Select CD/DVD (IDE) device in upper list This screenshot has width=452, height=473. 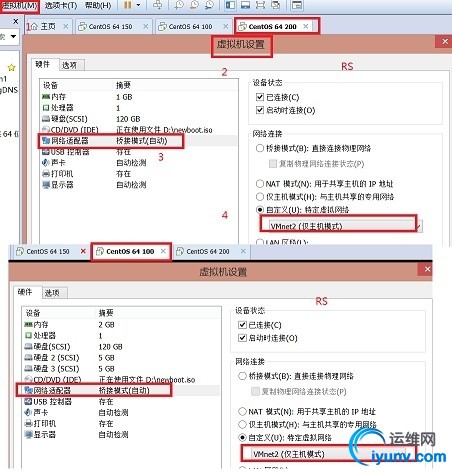[139, 130]
